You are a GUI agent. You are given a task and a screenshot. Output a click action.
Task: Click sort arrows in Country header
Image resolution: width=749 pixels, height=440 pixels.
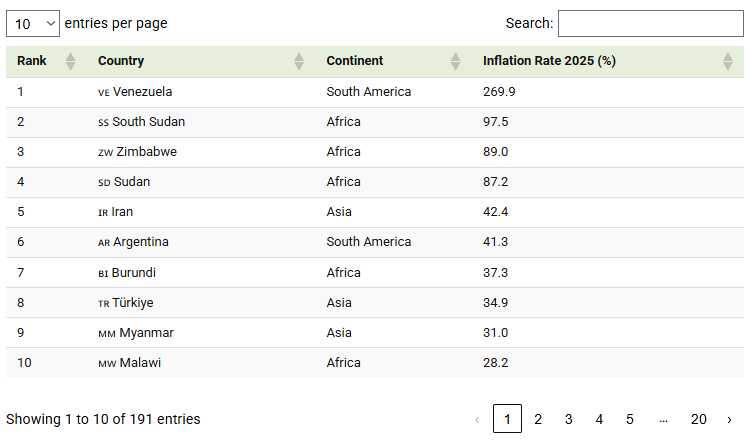(x=298, y=62)
